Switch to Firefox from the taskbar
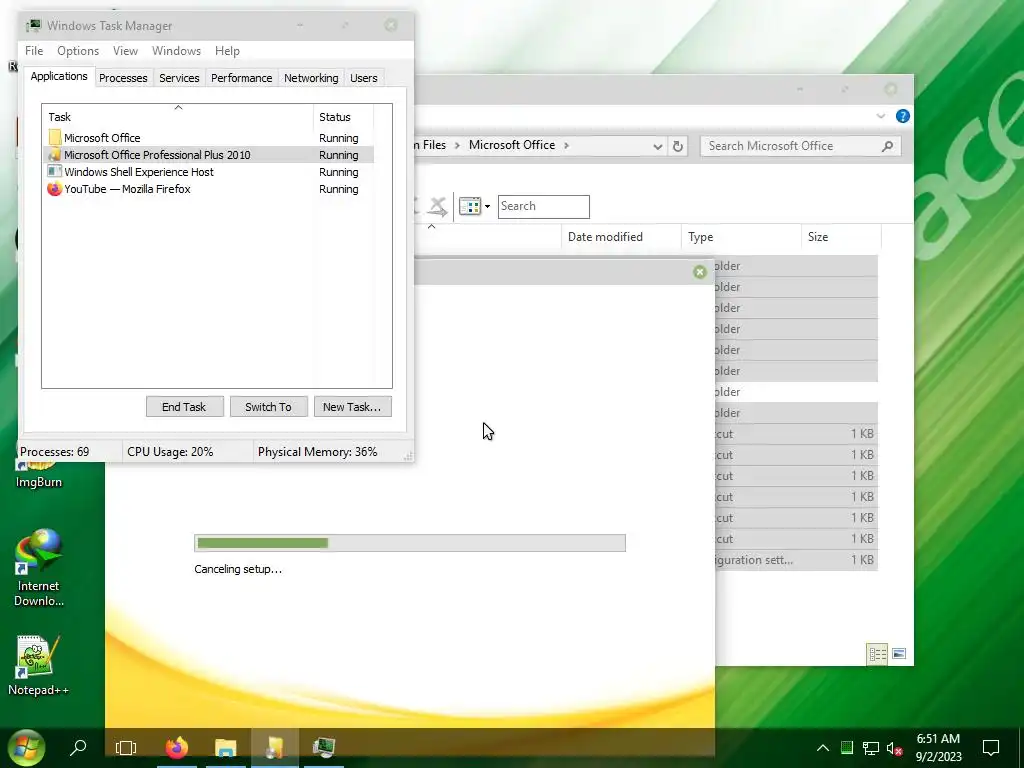This screenshot has width=1024, height=768. (x=176, y=747)
